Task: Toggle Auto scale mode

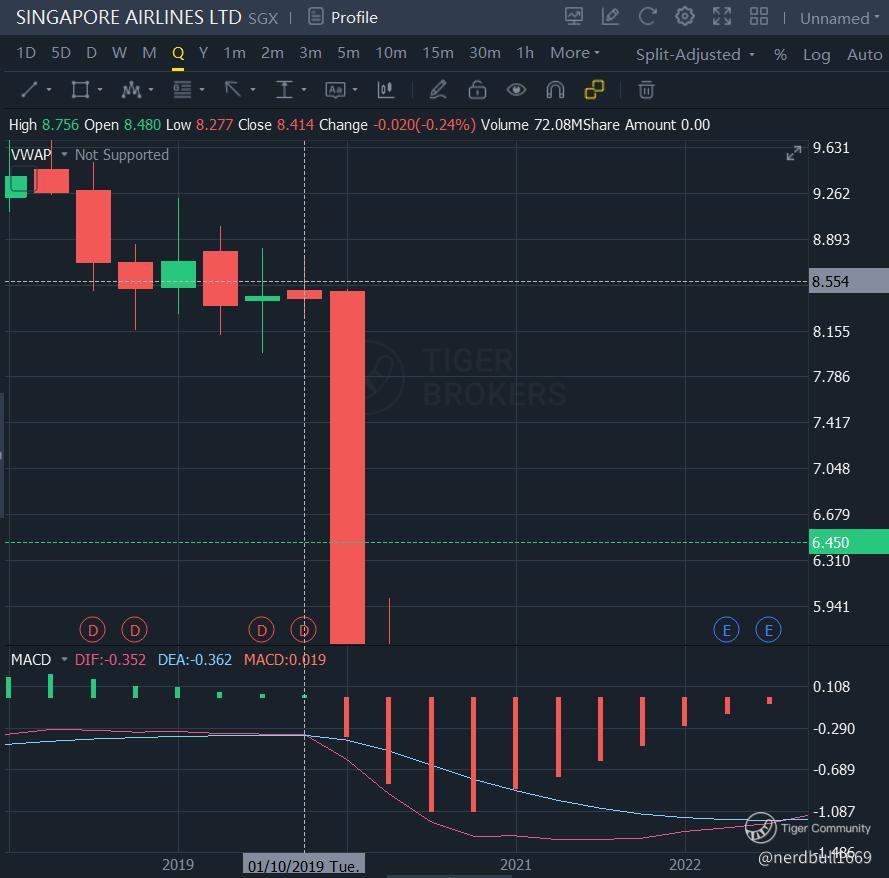Action: pos(864,54)
